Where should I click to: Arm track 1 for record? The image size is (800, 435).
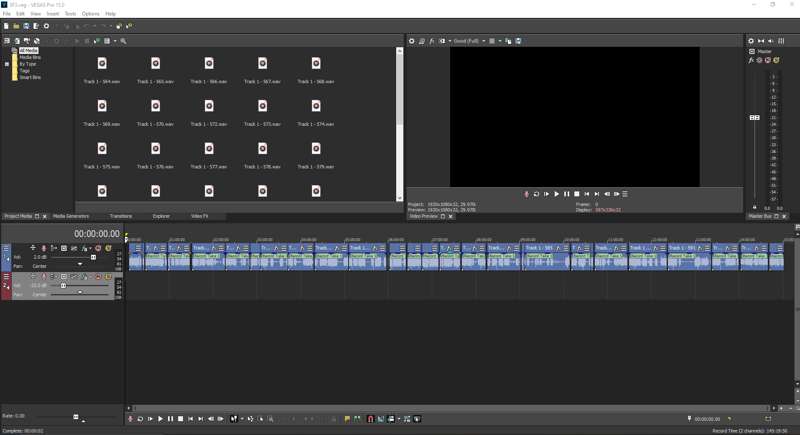43,248
